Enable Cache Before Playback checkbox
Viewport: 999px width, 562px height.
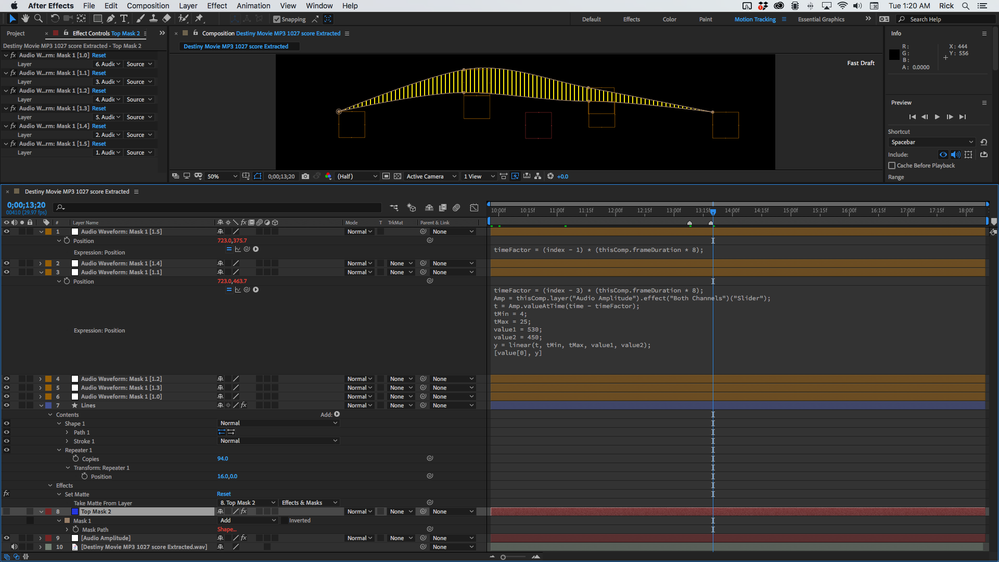[x=892, y=165]
